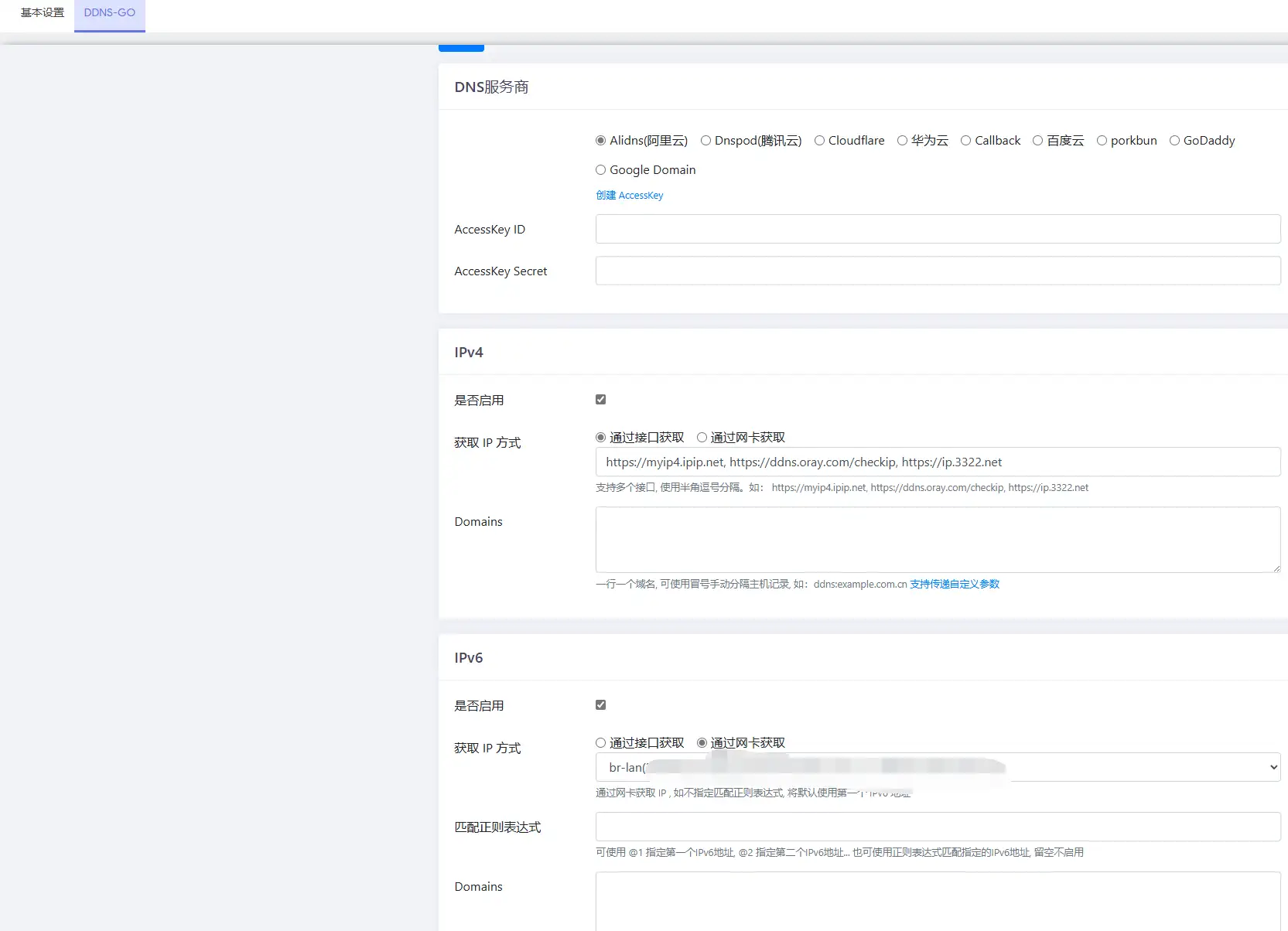1288x931 pixels.
Task: Click the 支持传递自定义参数 link
Action: coord(955,584)
